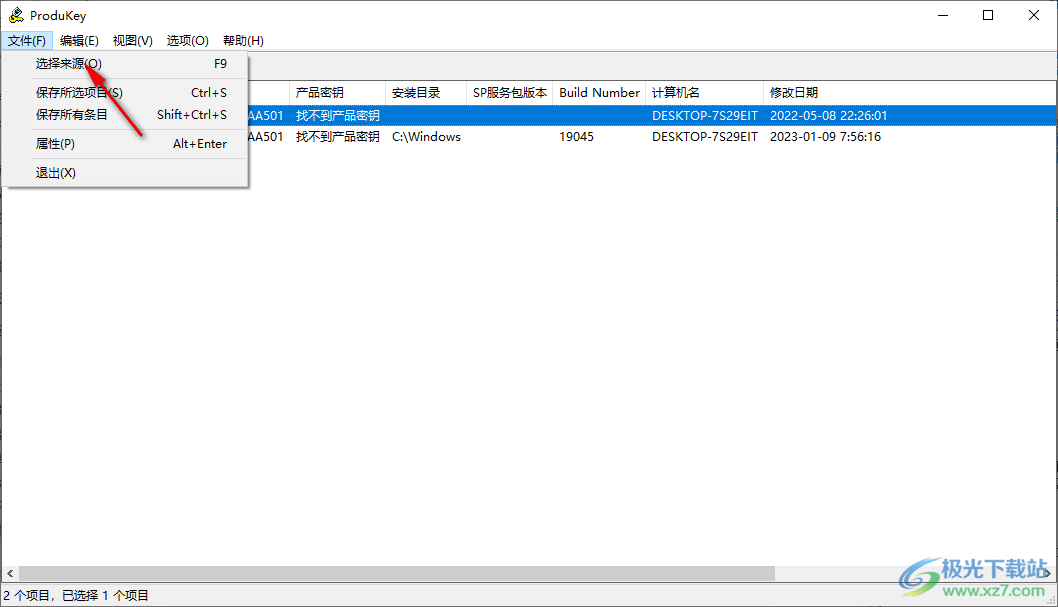Open the 选项(O) menu
The width and height of the screenshot is (1058, 607).
tap(188, 40)
